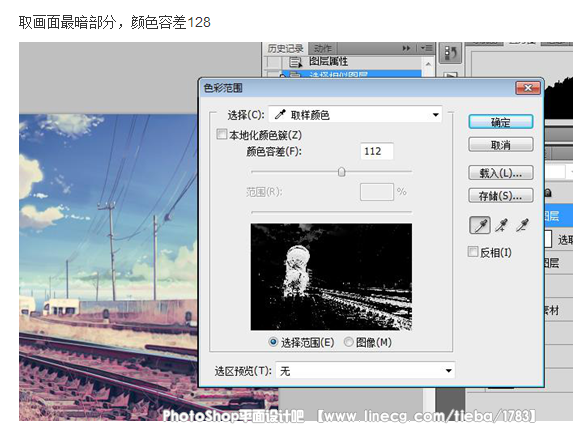Close the 色彩范围 dialog
586x433 pixels.
pos(528,88)
